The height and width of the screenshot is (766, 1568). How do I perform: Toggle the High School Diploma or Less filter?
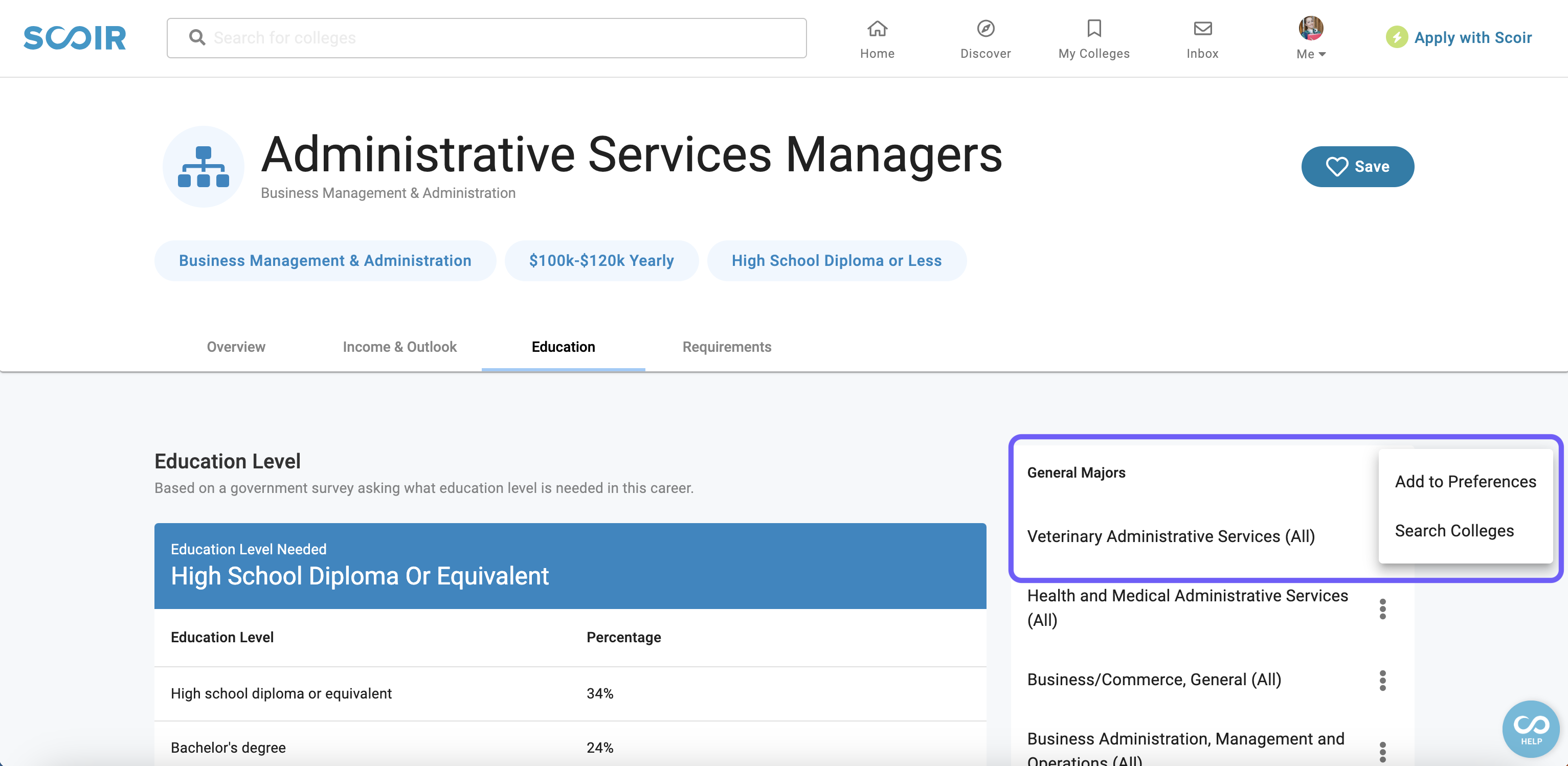836,260
